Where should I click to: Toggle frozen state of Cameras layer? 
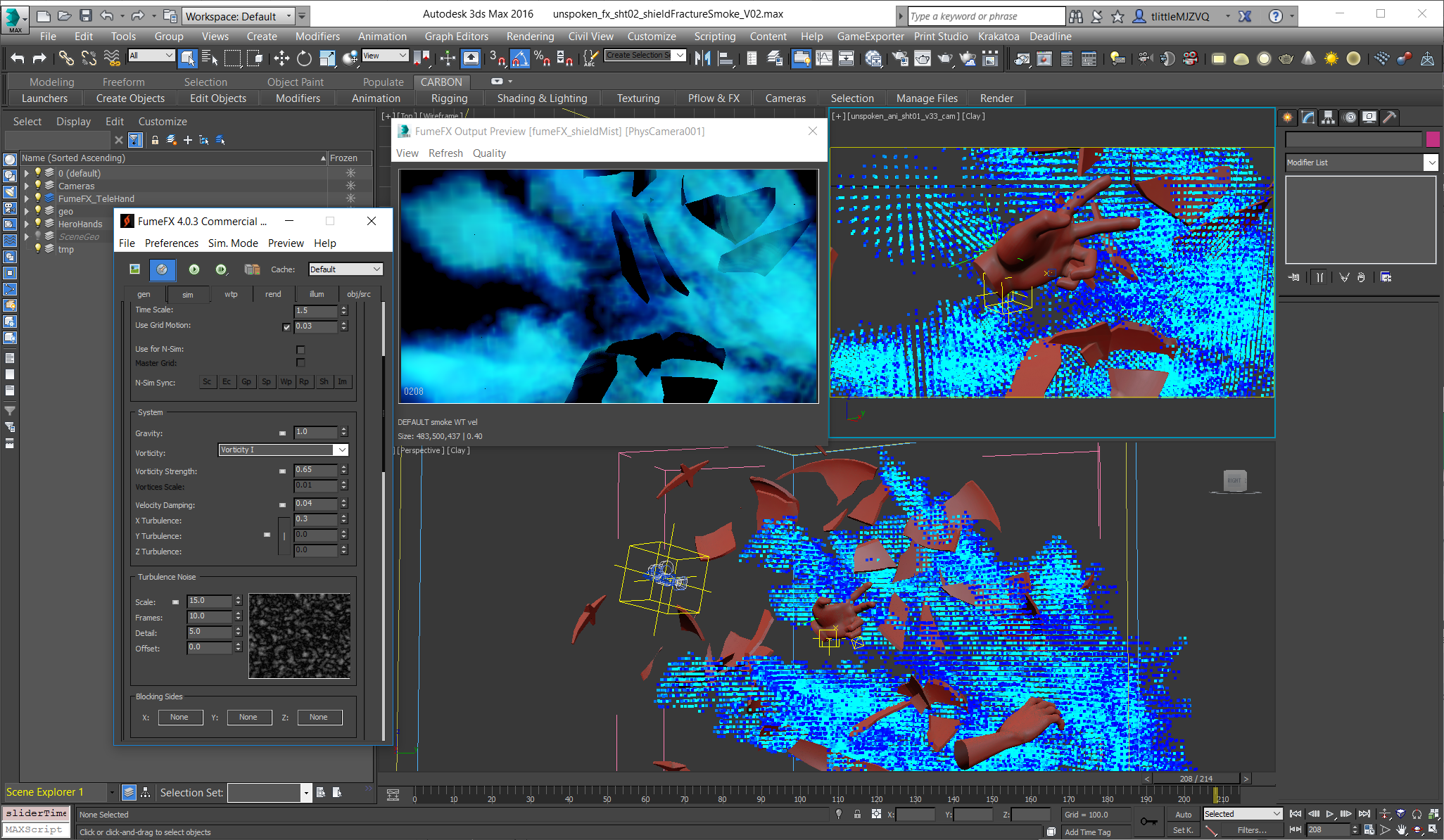coord(350,186)
